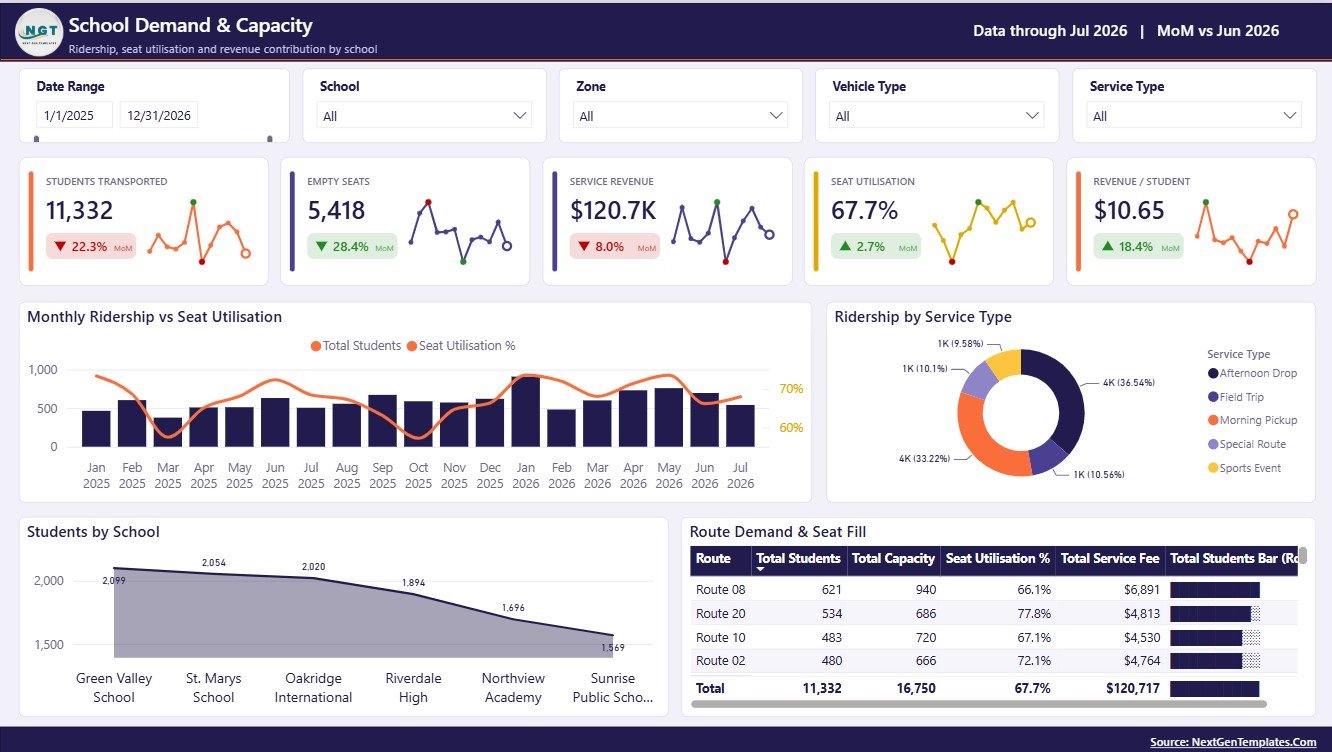Click the Service Revenue sparkline chart
Image resolution: width=1332 pixels, height=752 pixels.
(722, 231)
